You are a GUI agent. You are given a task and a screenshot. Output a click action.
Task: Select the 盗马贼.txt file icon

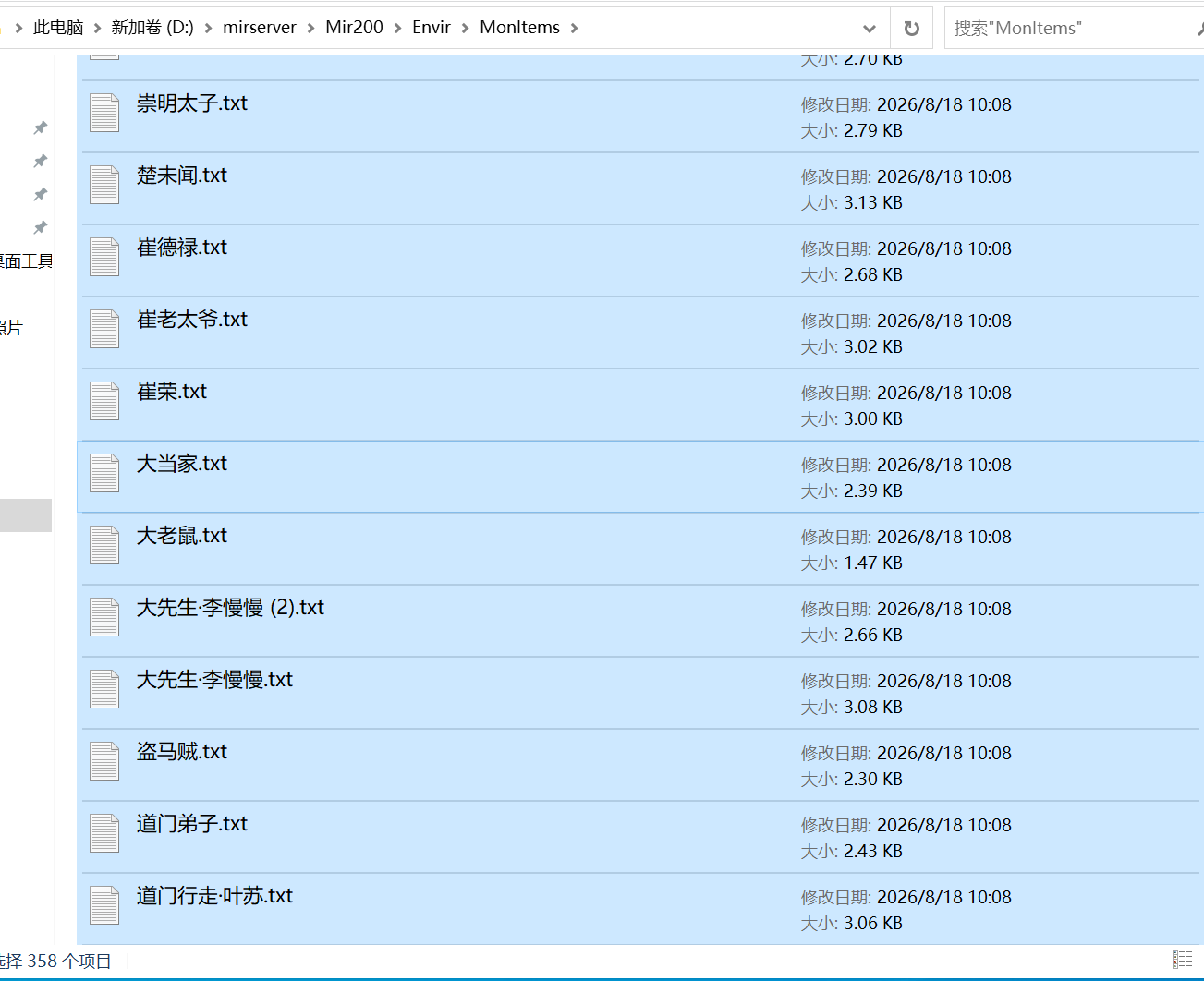[x=104, y=761]
